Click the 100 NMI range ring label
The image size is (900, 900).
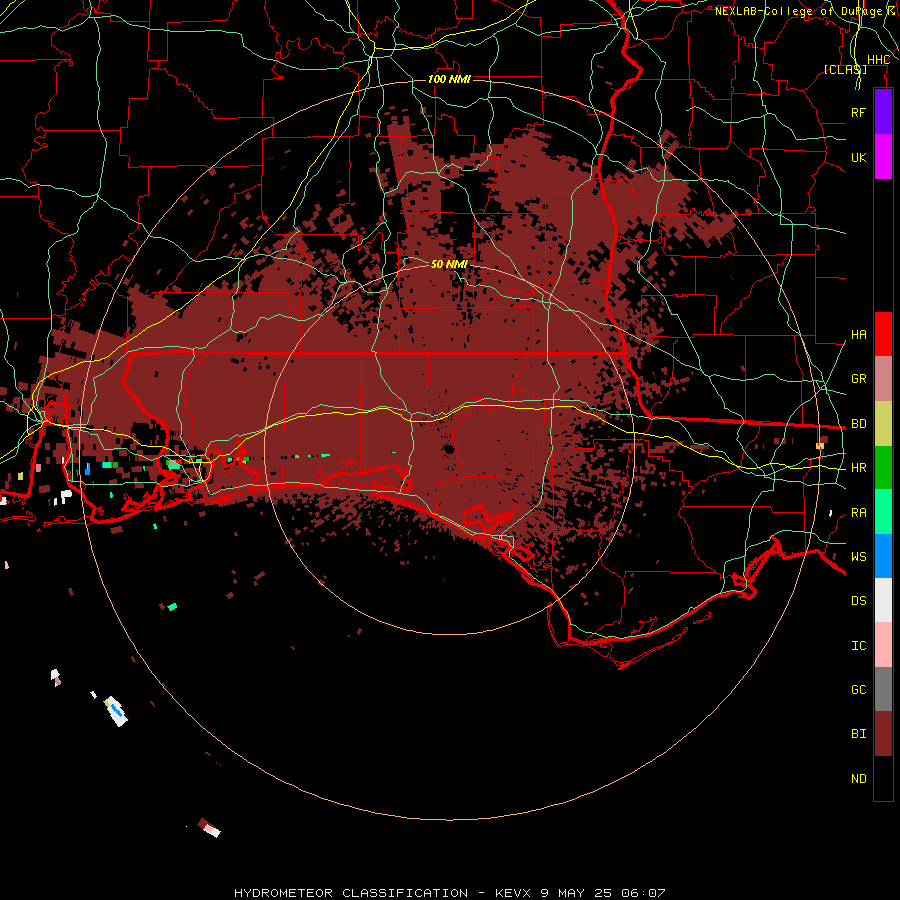point(449,79)
